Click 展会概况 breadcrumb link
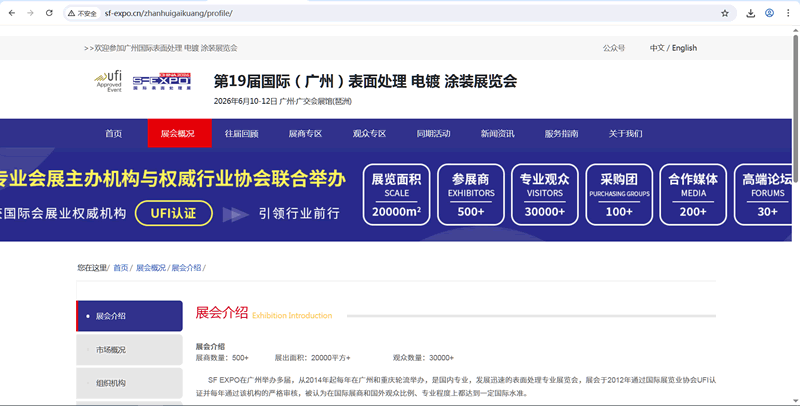This screenshot has height=406, width=800. [150, 268]
